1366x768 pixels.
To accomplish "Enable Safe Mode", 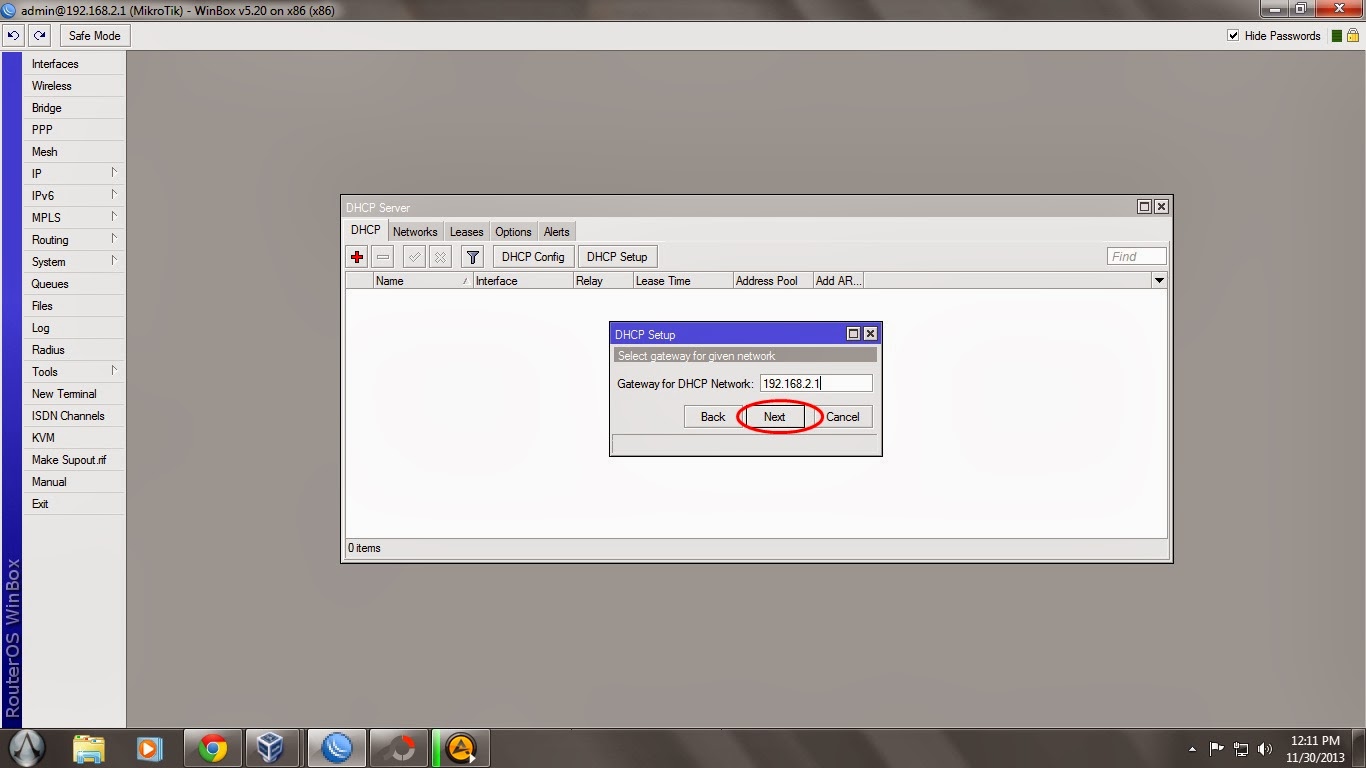I will coord(94,35).
